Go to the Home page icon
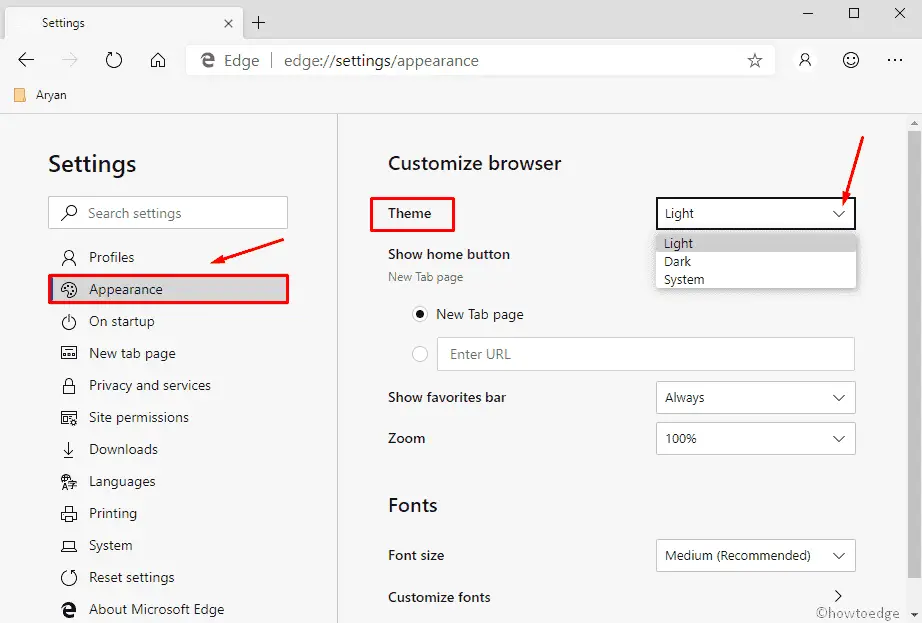The height and width of the screenshot is (623, 922). click(158, 60)
